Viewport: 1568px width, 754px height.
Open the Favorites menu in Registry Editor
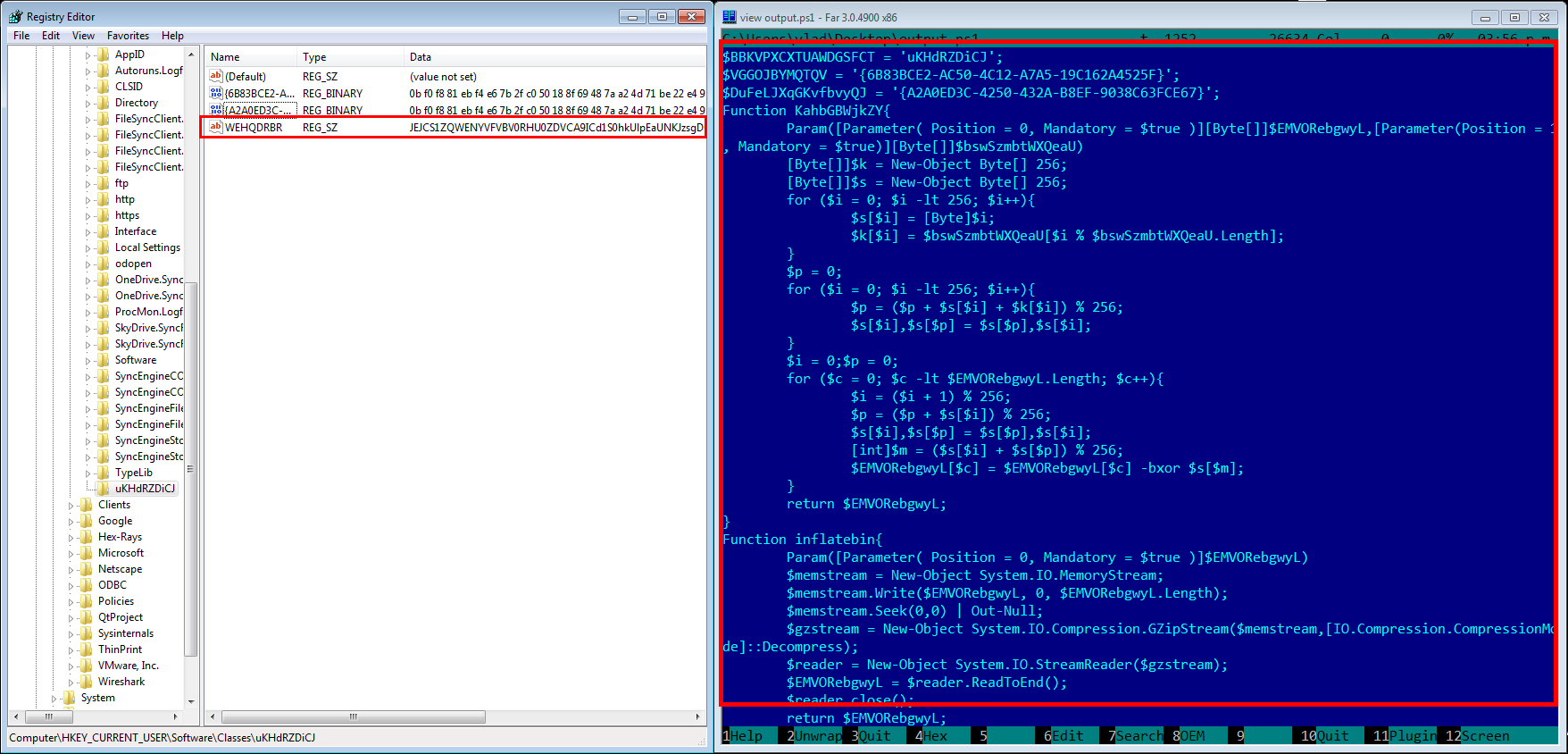coord(128,36)
